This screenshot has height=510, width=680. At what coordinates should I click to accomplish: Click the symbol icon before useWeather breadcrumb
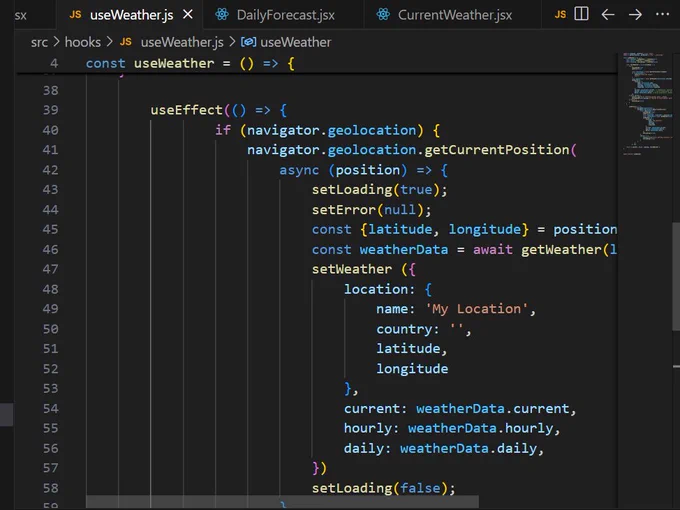click(x=248, y=42)
